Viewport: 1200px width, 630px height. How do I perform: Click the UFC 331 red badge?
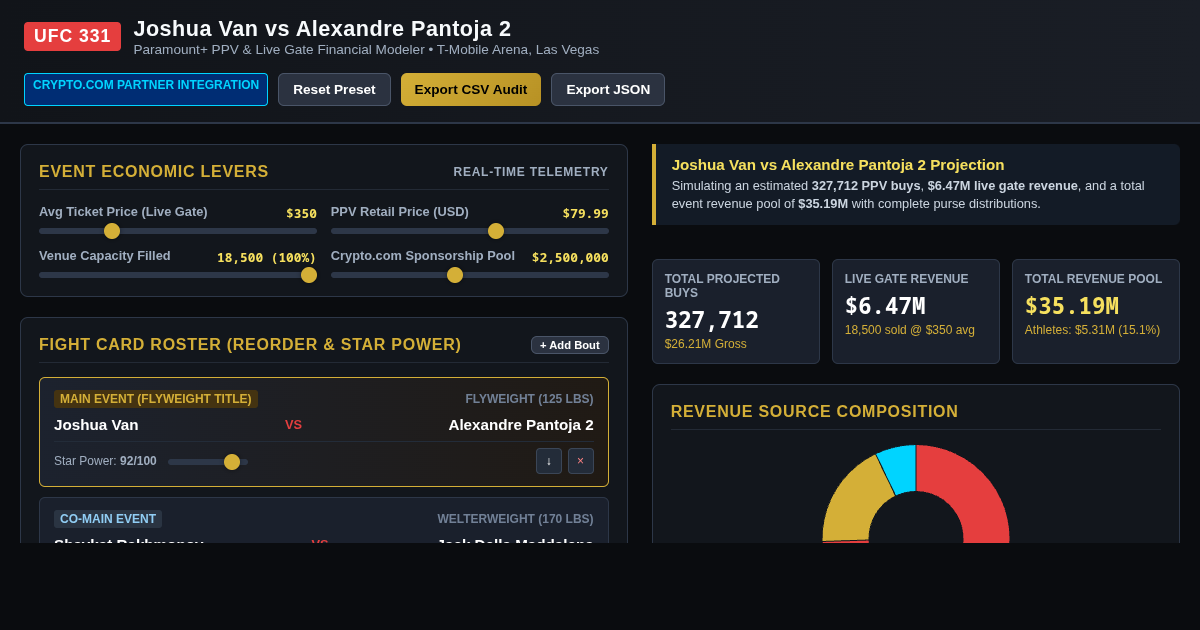(72, 36)
